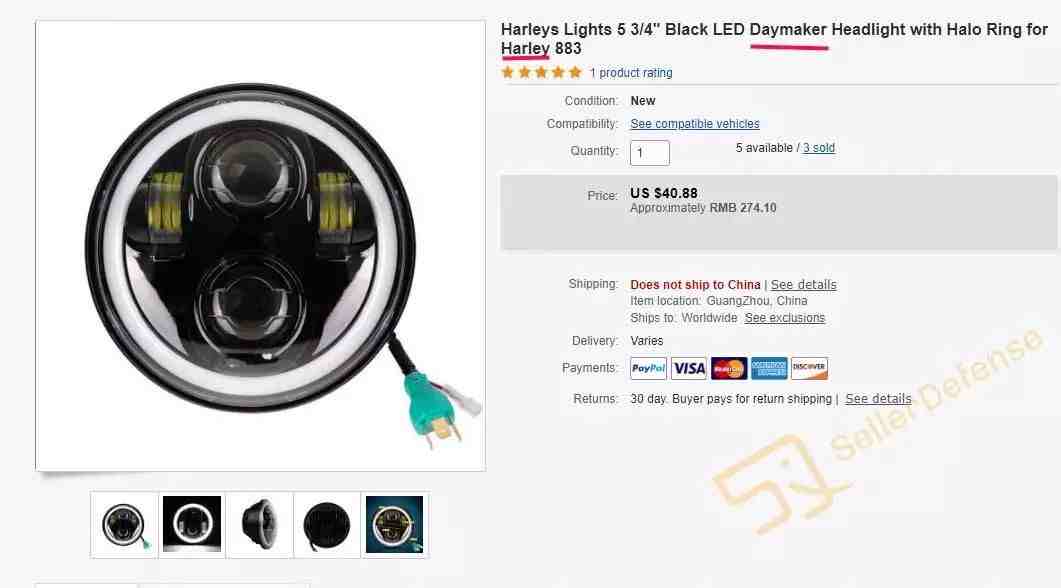
Task: Click the Harleys Lights product title
Action: click(774, 39)
